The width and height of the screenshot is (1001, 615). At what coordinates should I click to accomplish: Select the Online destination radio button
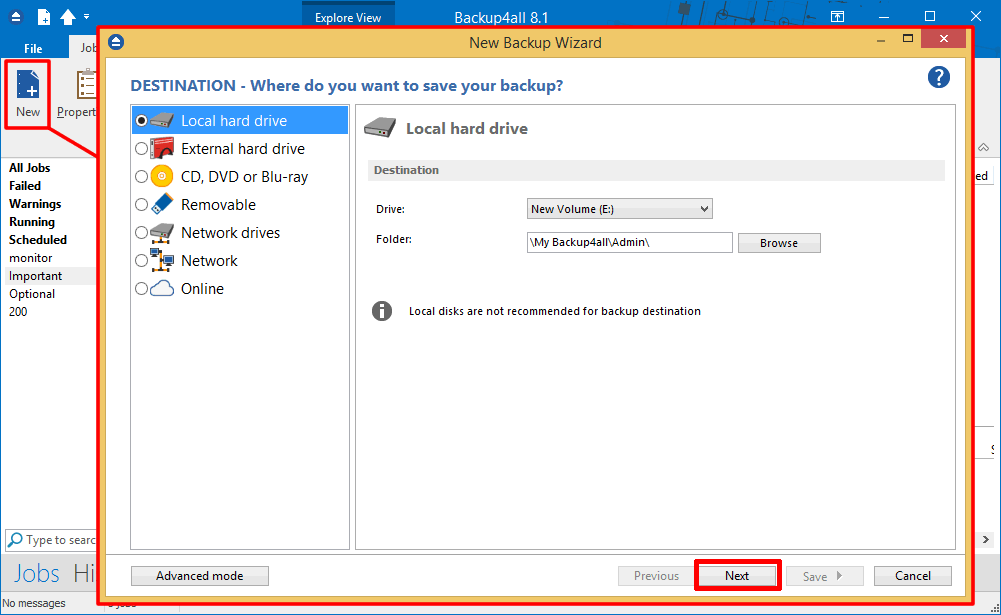tap(141, 288)
